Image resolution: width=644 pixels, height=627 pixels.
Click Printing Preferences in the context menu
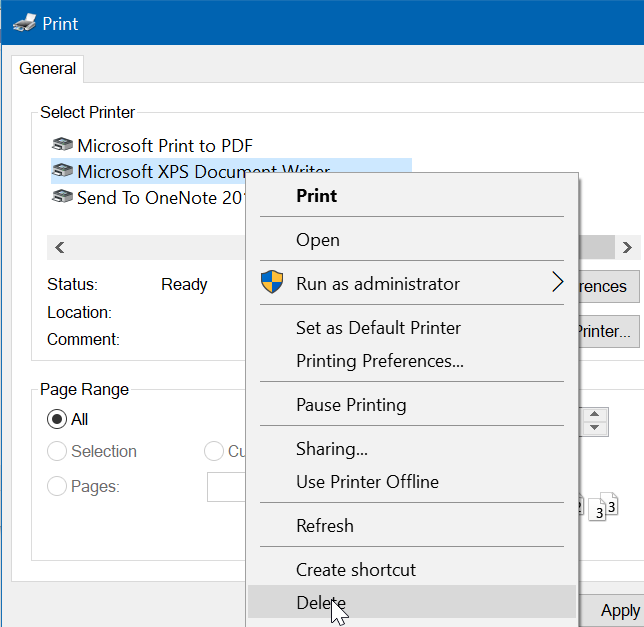379,360
